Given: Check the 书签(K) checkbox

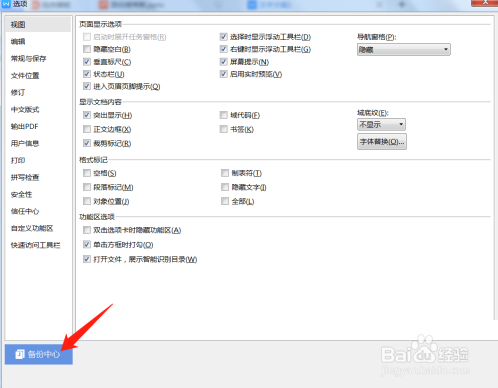Looking at the screenshot, I should point(224,129).
